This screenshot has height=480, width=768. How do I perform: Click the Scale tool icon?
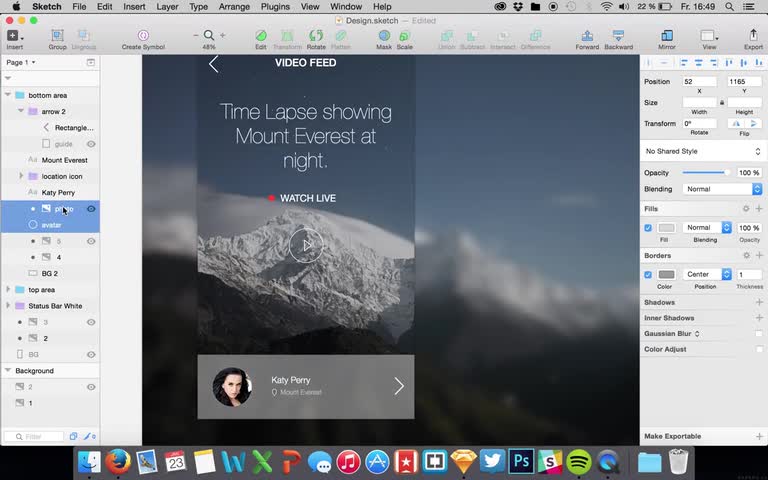[x=405, y=36]
